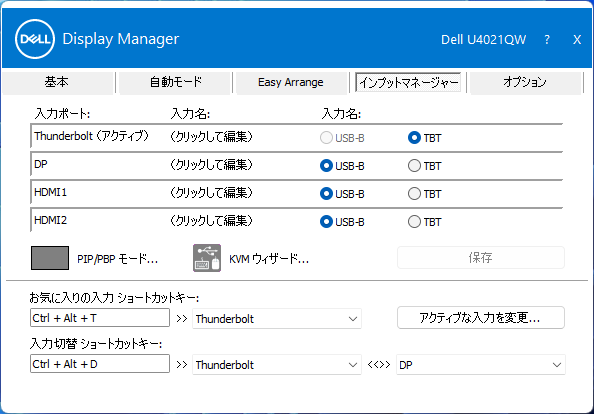
Task: Open the DP input switch dropdown
Action: click(481, 365)
